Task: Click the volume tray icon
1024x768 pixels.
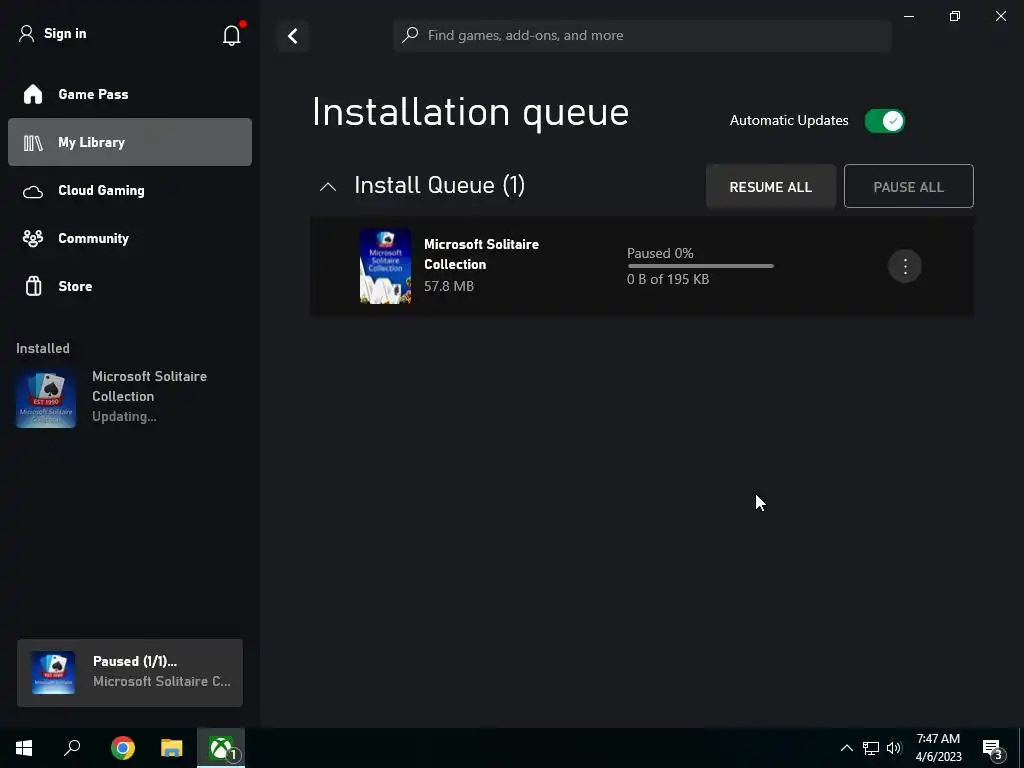Action: coord(894,748)
